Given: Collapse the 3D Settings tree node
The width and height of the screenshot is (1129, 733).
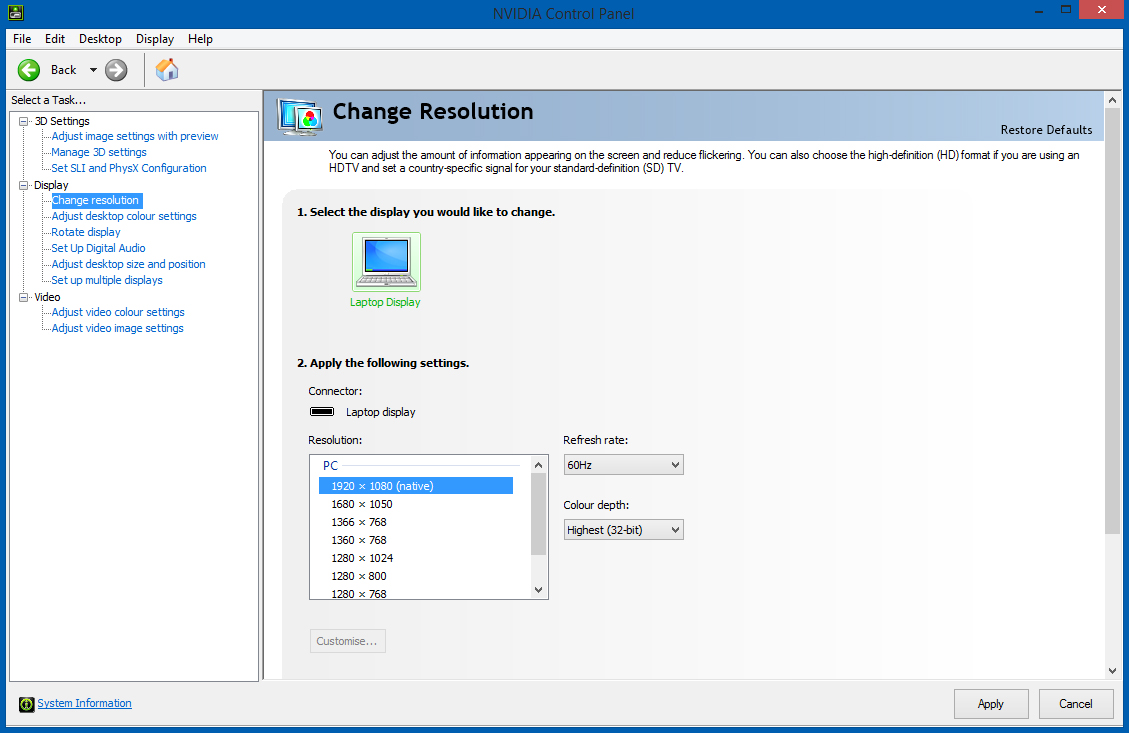Looking at the screenshot, I should point(24,121).
